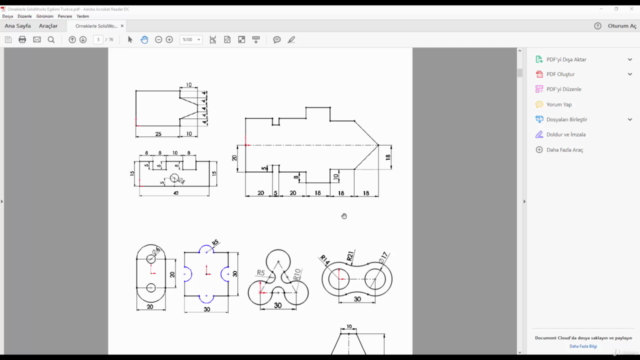Collapse the right tools pane arrow

pos(524,201)
